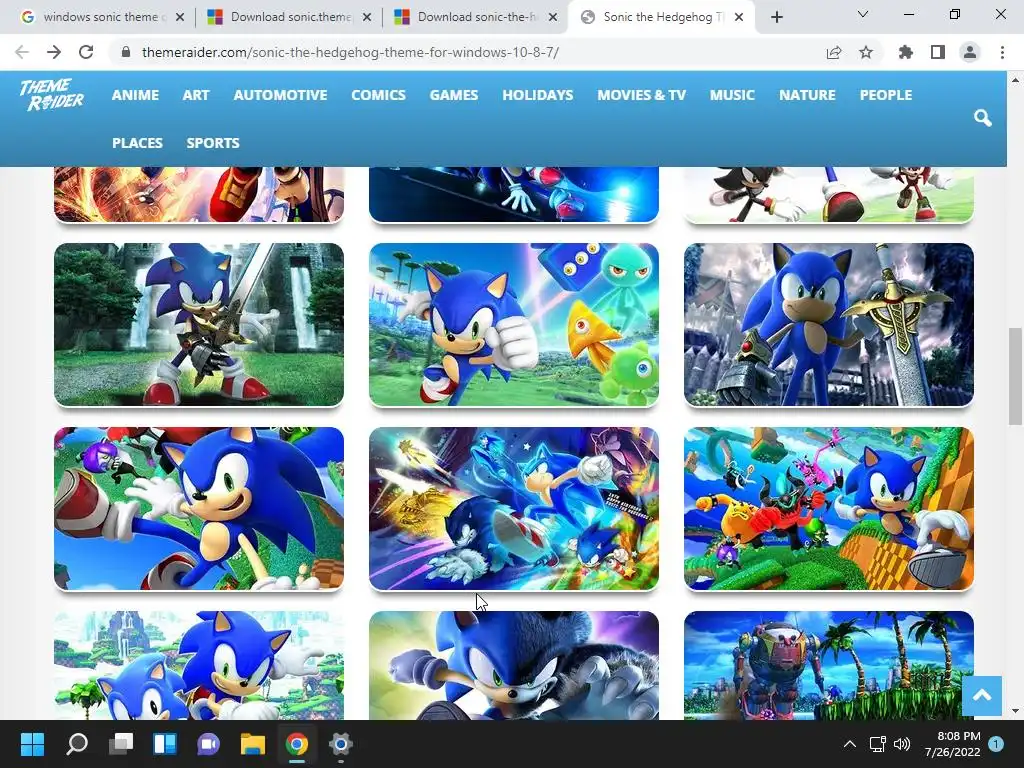
Task: Open Chrome three-dot menu
Action: [x=1002, y=52]
